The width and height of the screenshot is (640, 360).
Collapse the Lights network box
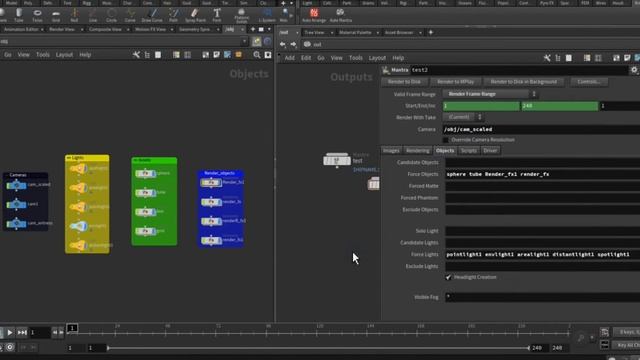[x=69, y=158]
